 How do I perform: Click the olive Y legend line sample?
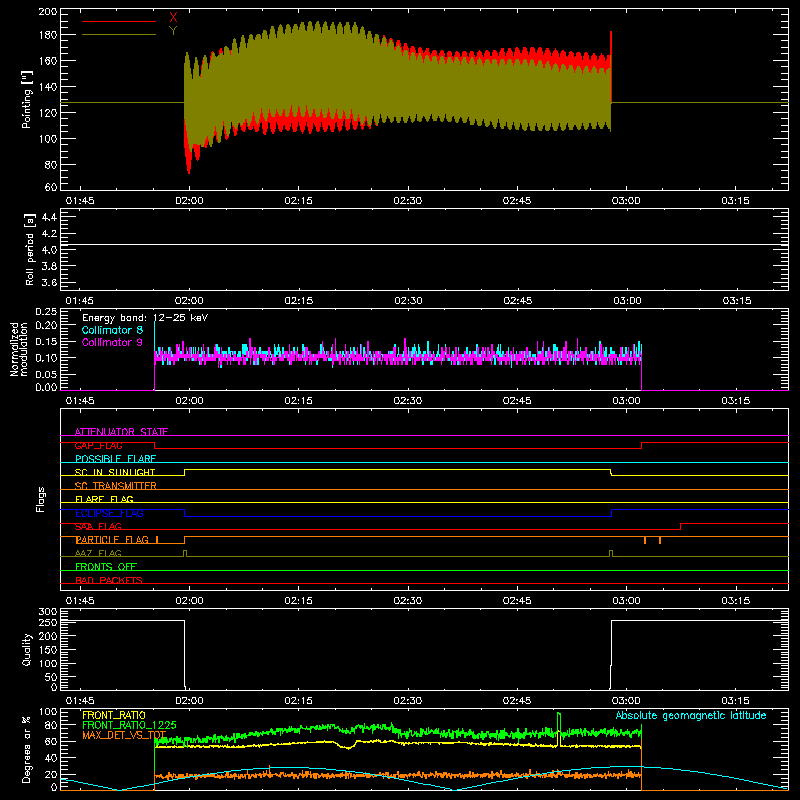click(119, 35)
